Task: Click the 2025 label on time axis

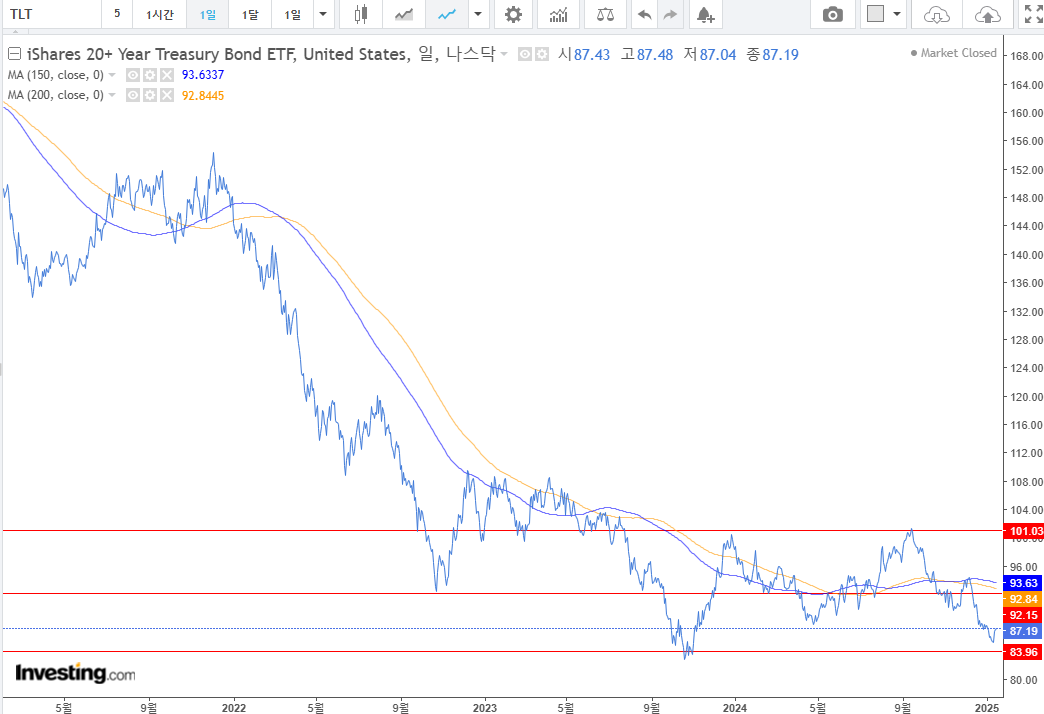Action: coord(987,707)
